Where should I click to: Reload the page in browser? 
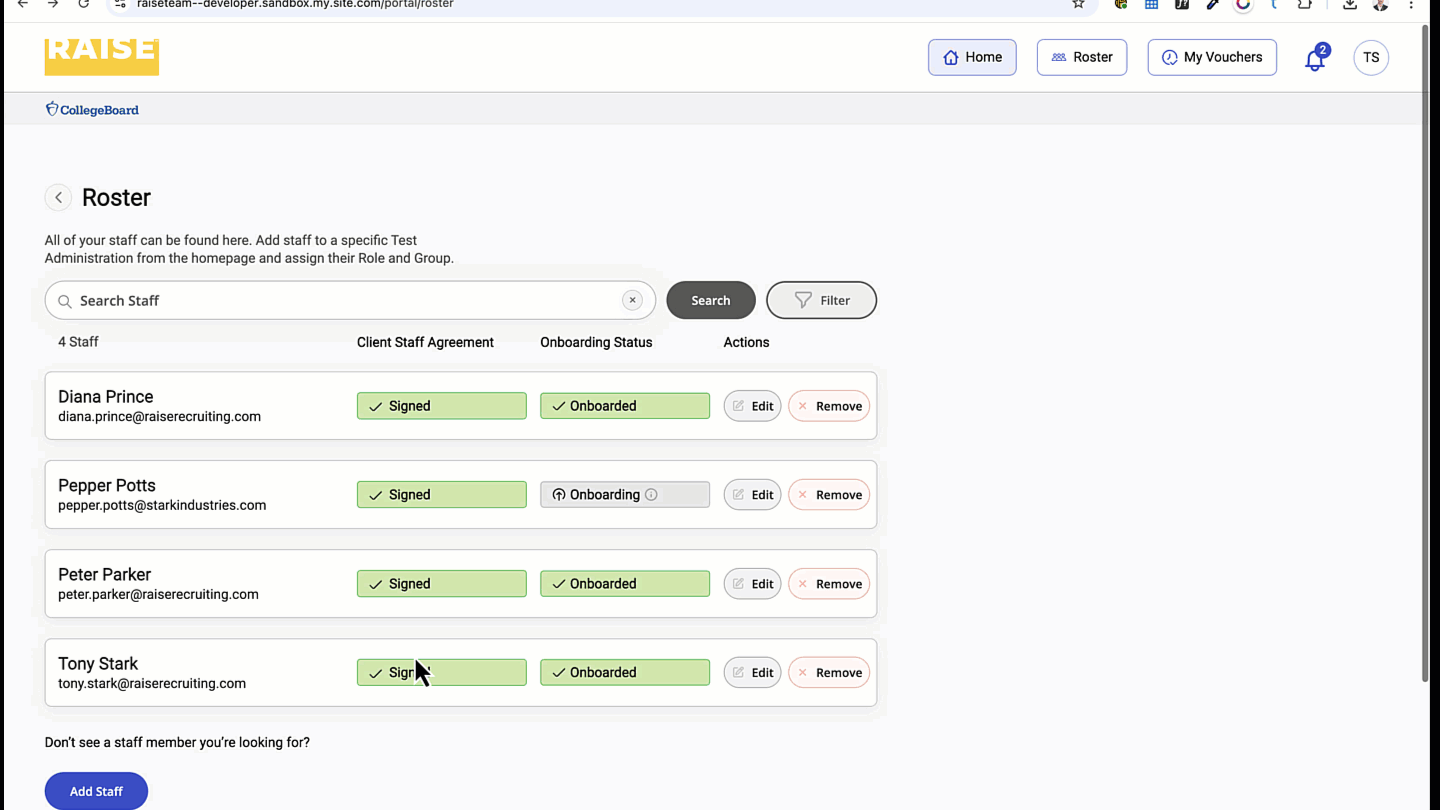click(84, 5)
